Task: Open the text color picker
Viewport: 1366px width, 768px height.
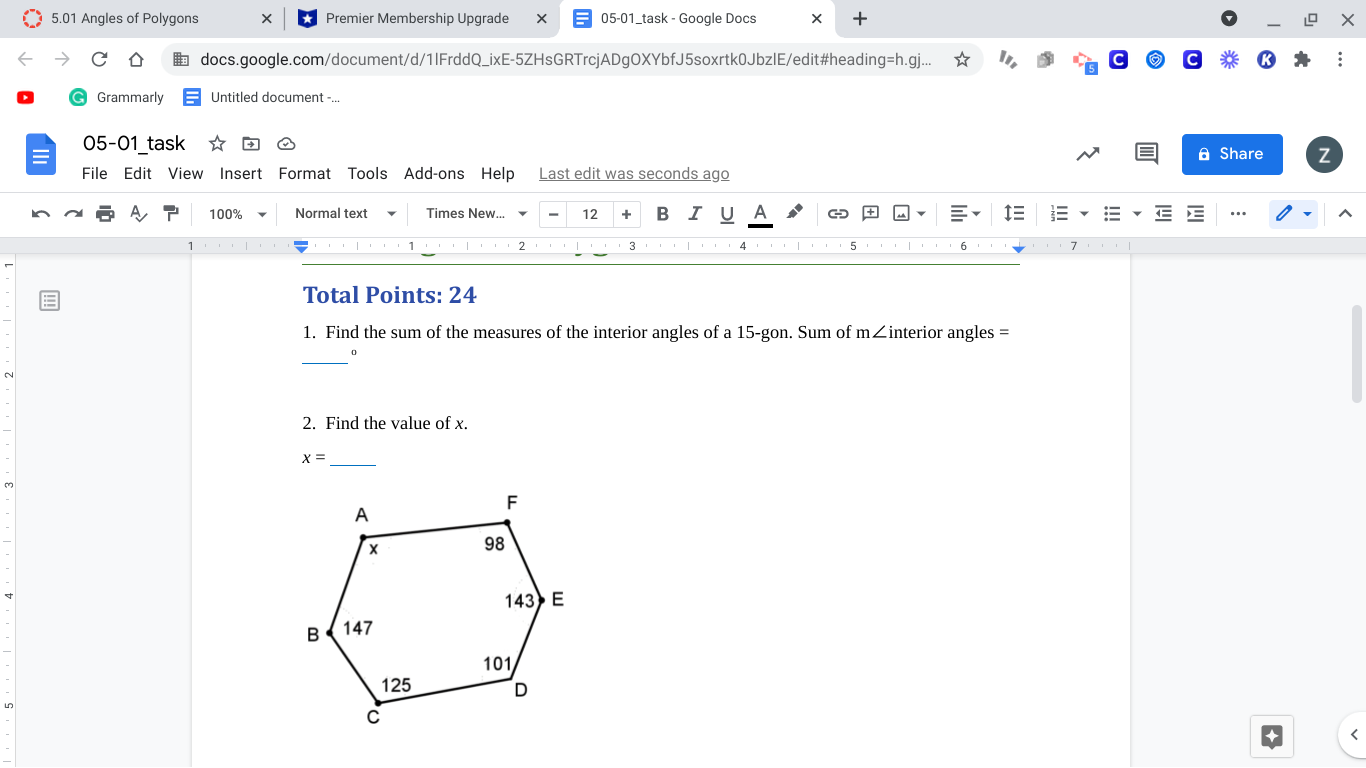Action: point(760,213)
